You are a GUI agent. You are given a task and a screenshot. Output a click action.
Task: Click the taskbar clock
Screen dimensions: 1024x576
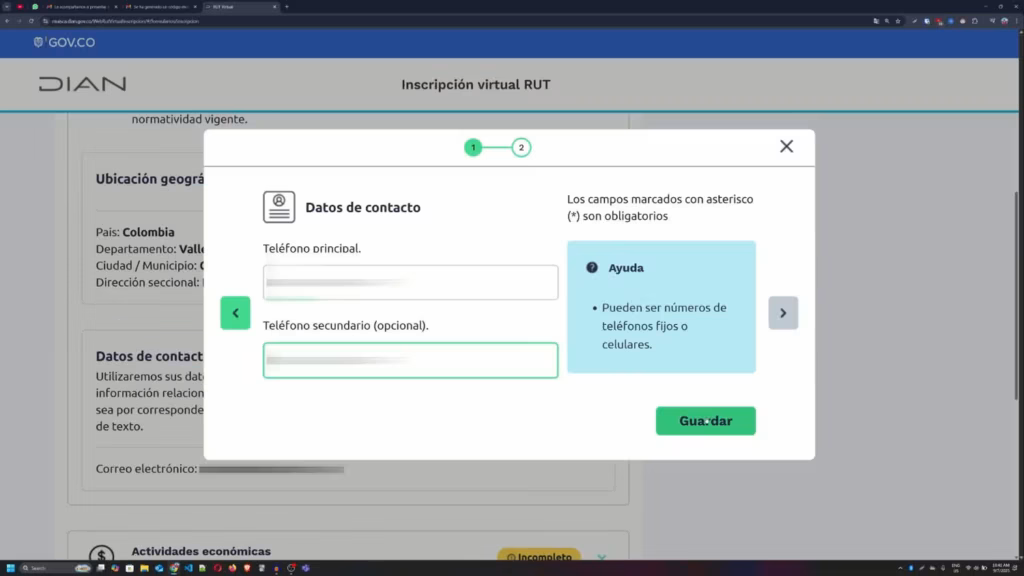tap(1000, 568)
